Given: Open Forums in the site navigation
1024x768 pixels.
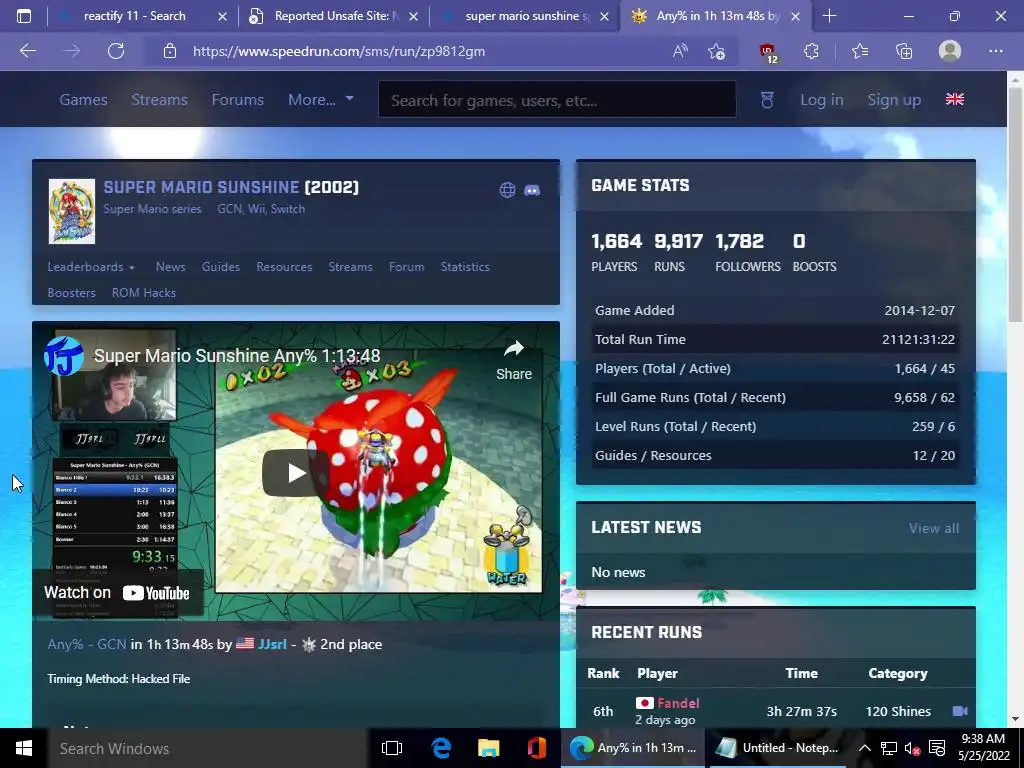Looking at the screenshot, I should (238, 100).
